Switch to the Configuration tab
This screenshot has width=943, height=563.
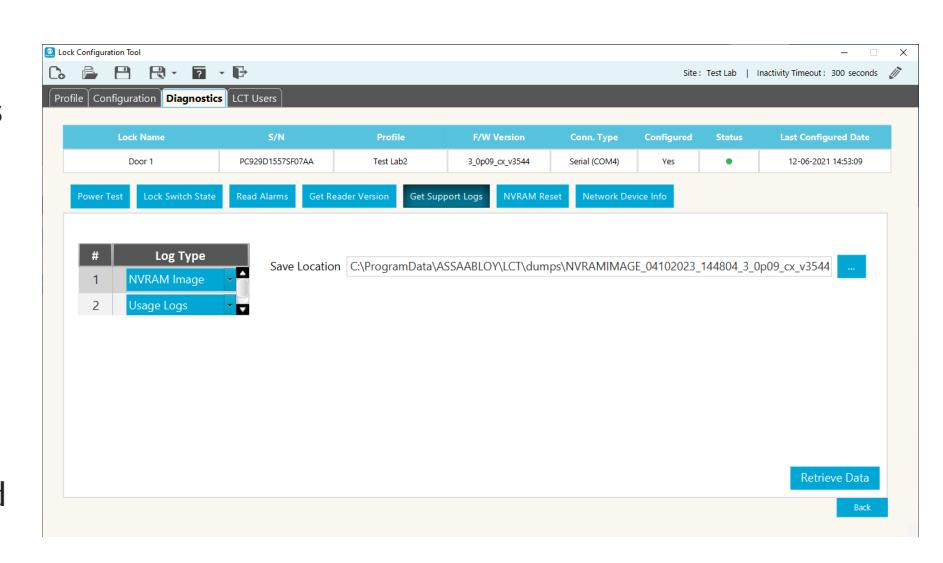[124, 98]
